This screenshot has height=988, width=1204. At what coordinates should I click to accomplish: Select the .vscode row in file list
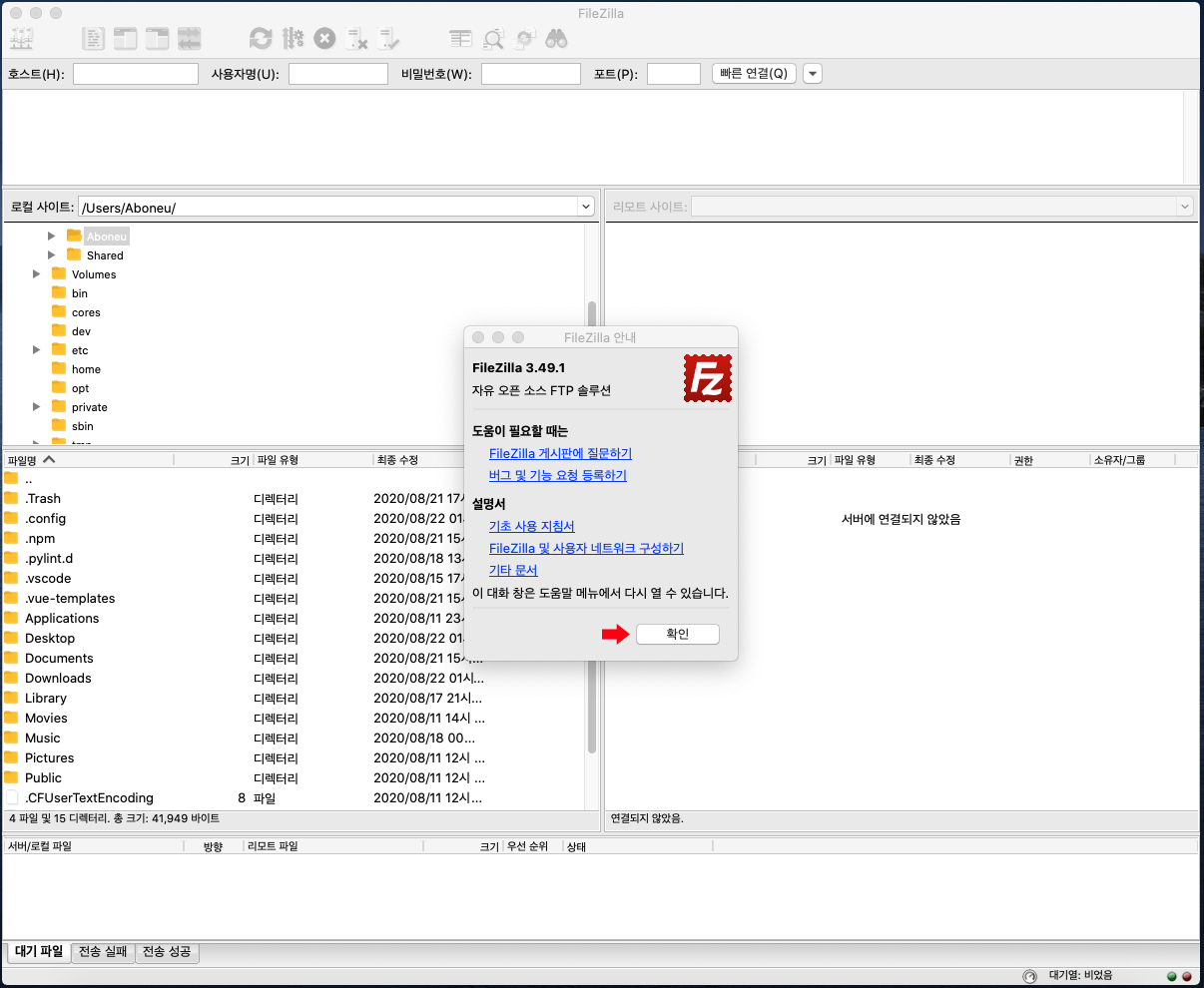[x=294, y=578]
